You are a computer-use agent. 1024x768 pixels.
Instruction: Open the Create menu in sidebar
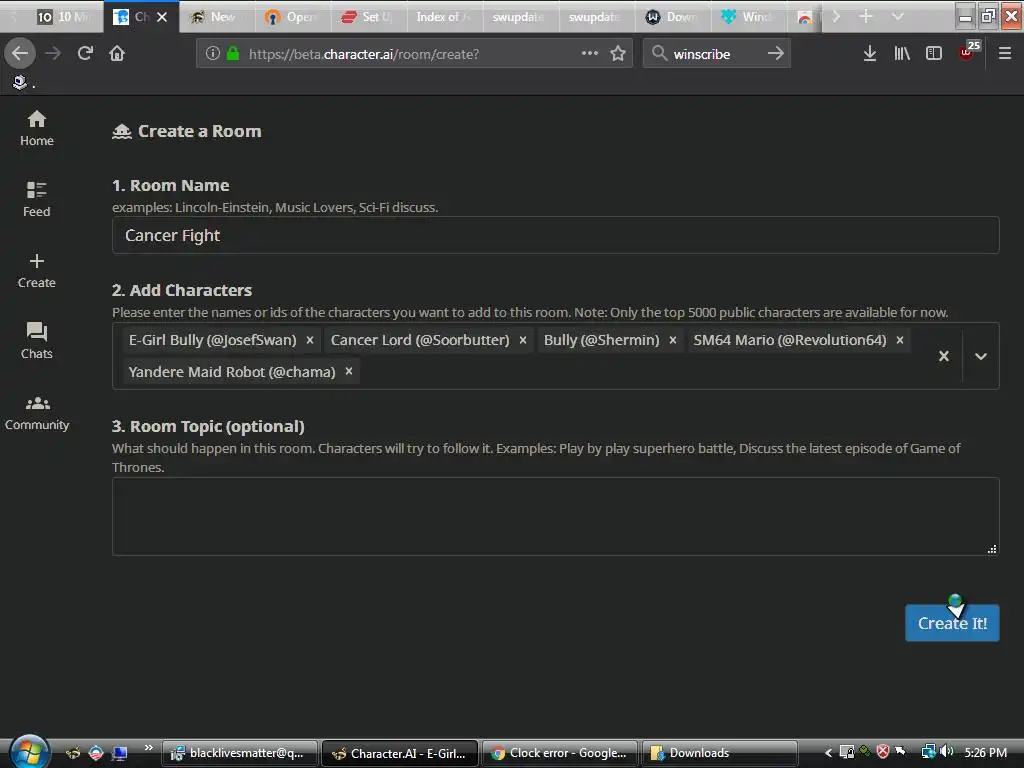pyautogui.click(x=37, y=271)
